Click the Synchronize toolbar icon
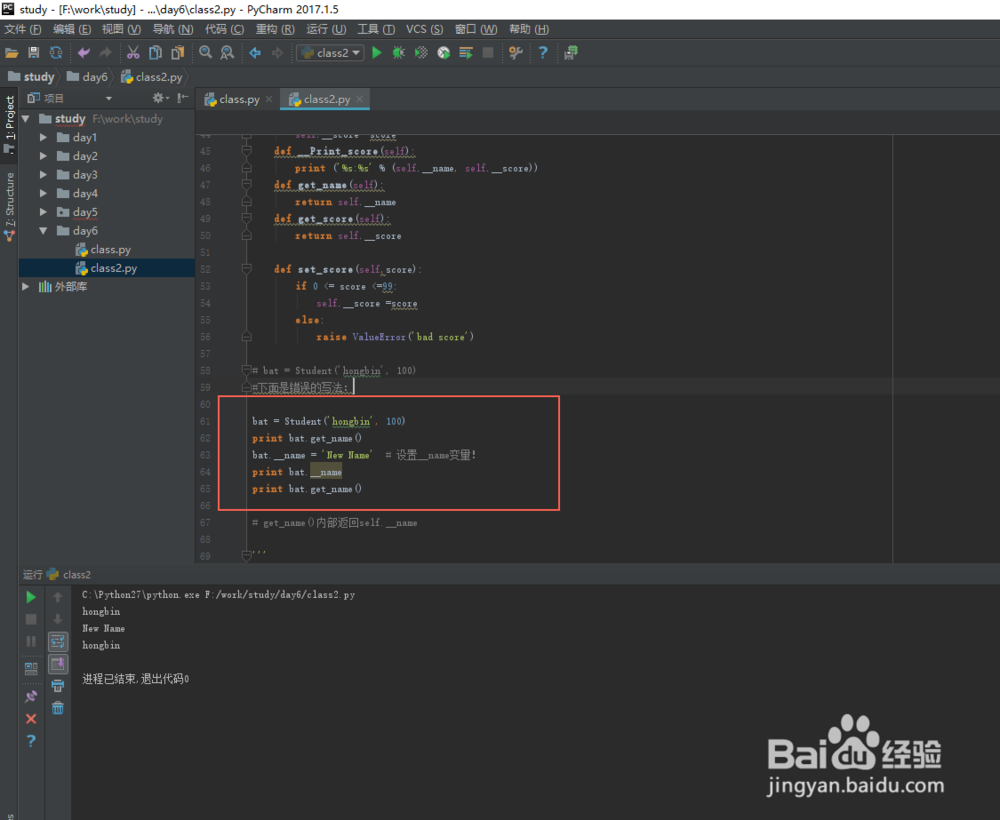1000x820 pixels. tap(56, 53)
